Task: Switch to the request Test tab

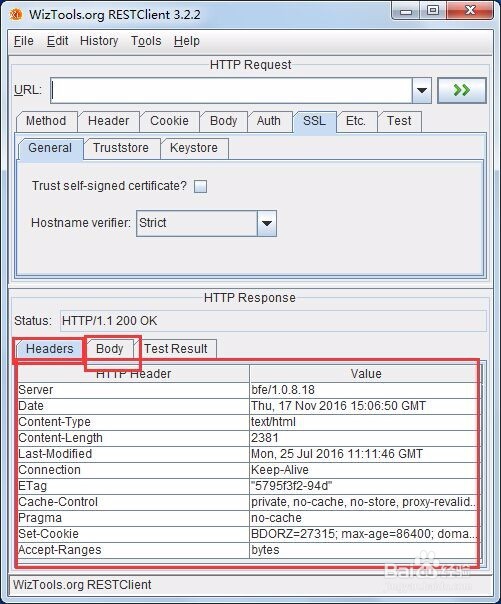Action: pos(399,121)
